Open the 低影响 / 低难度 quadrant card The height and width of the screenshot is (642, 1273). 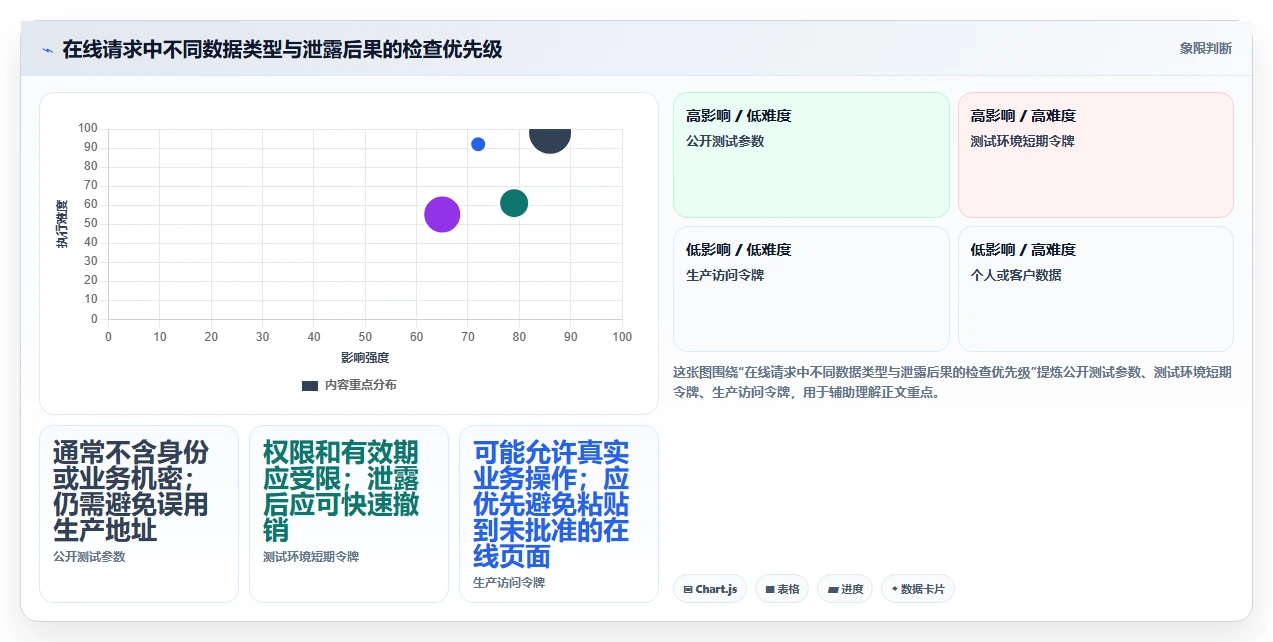pos(811,289)
